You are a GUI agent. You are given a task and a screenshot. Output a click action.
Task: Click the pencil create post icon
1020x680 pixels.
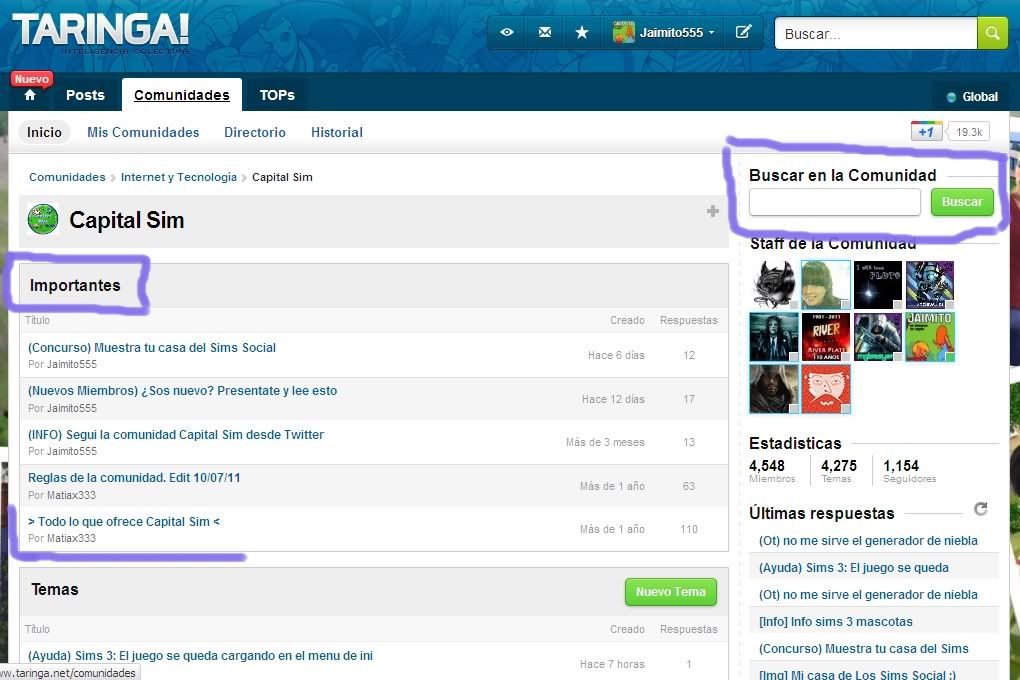743,32
